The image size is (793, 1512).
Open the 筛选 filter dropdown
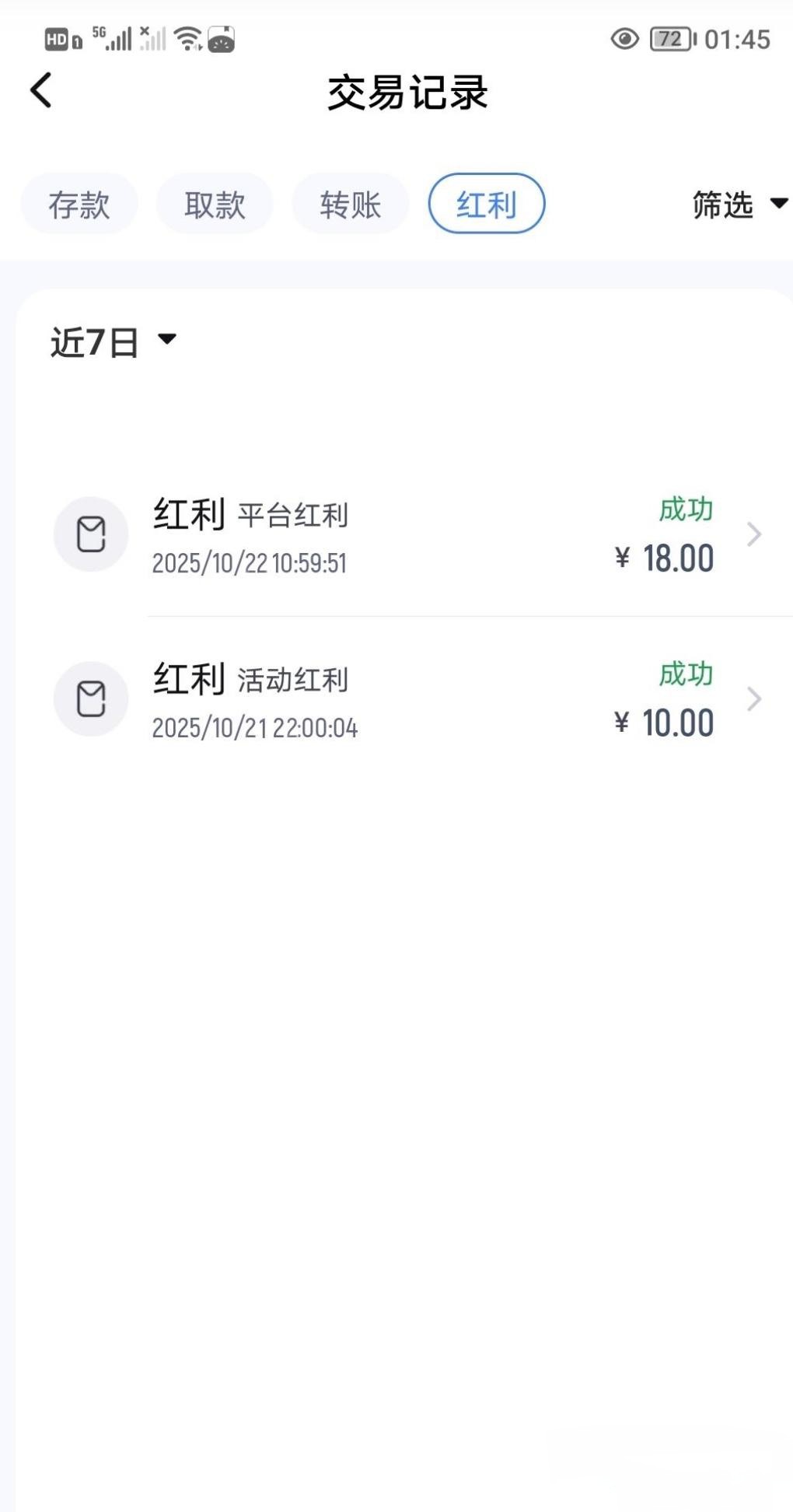click(x=739, y=205)
